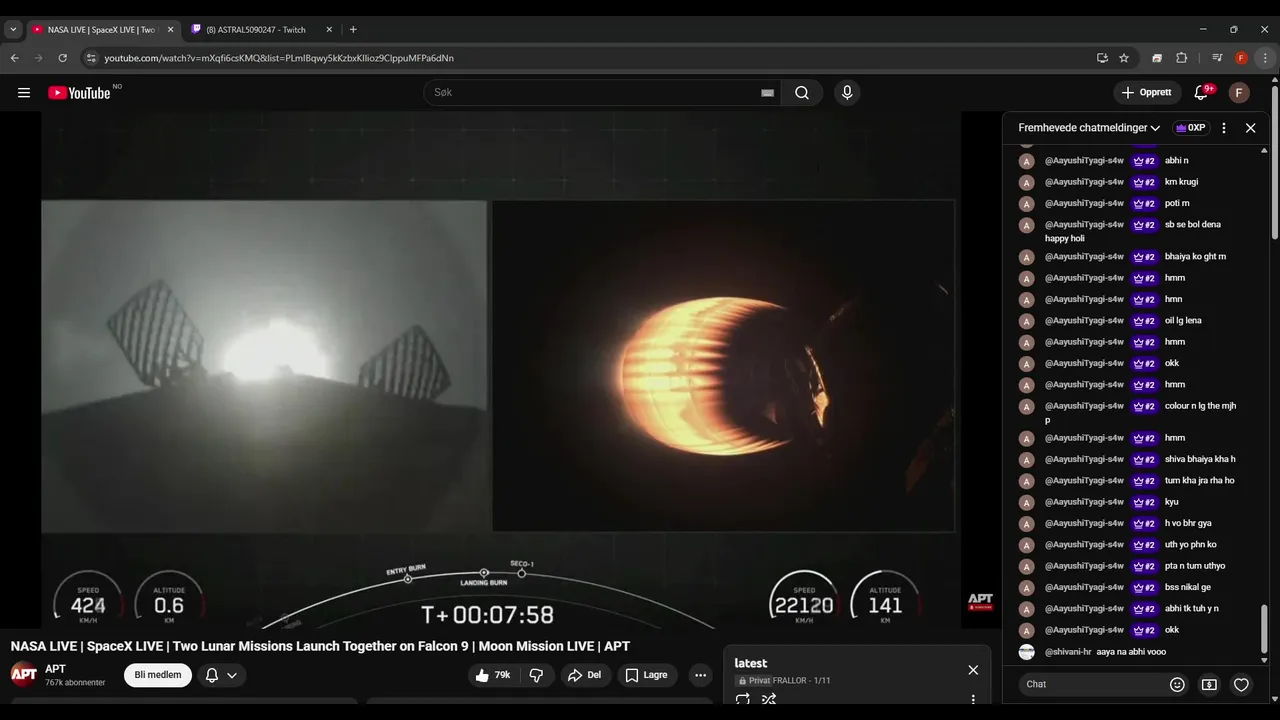Install app icon in address bar
Screen dimensions: 1280x720
pyautogui.click(x=1102, y=58)
